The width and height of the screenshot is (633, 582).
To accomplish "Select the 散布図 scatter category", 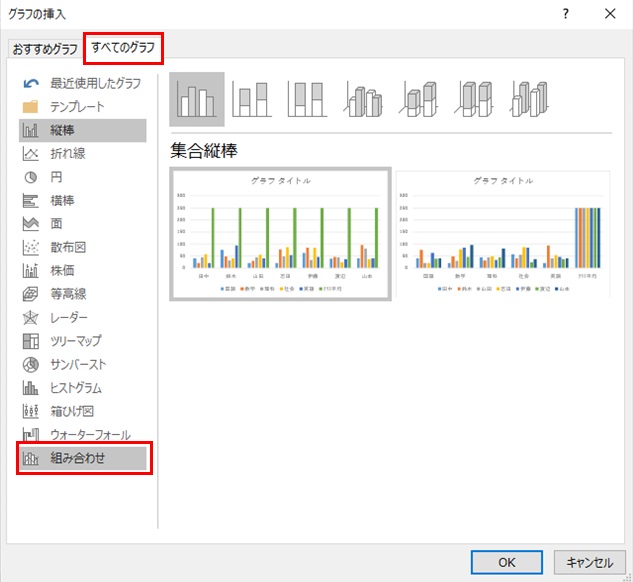I will [x=82, y=247].
